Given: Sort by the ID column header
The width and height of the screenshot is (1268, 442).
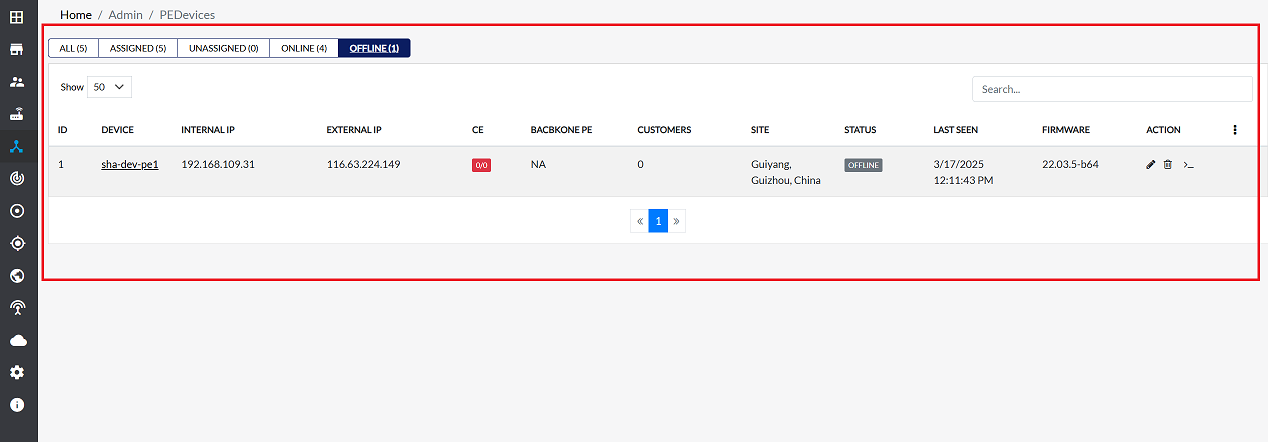Looking at the screenshot, I should coord(63,130).
